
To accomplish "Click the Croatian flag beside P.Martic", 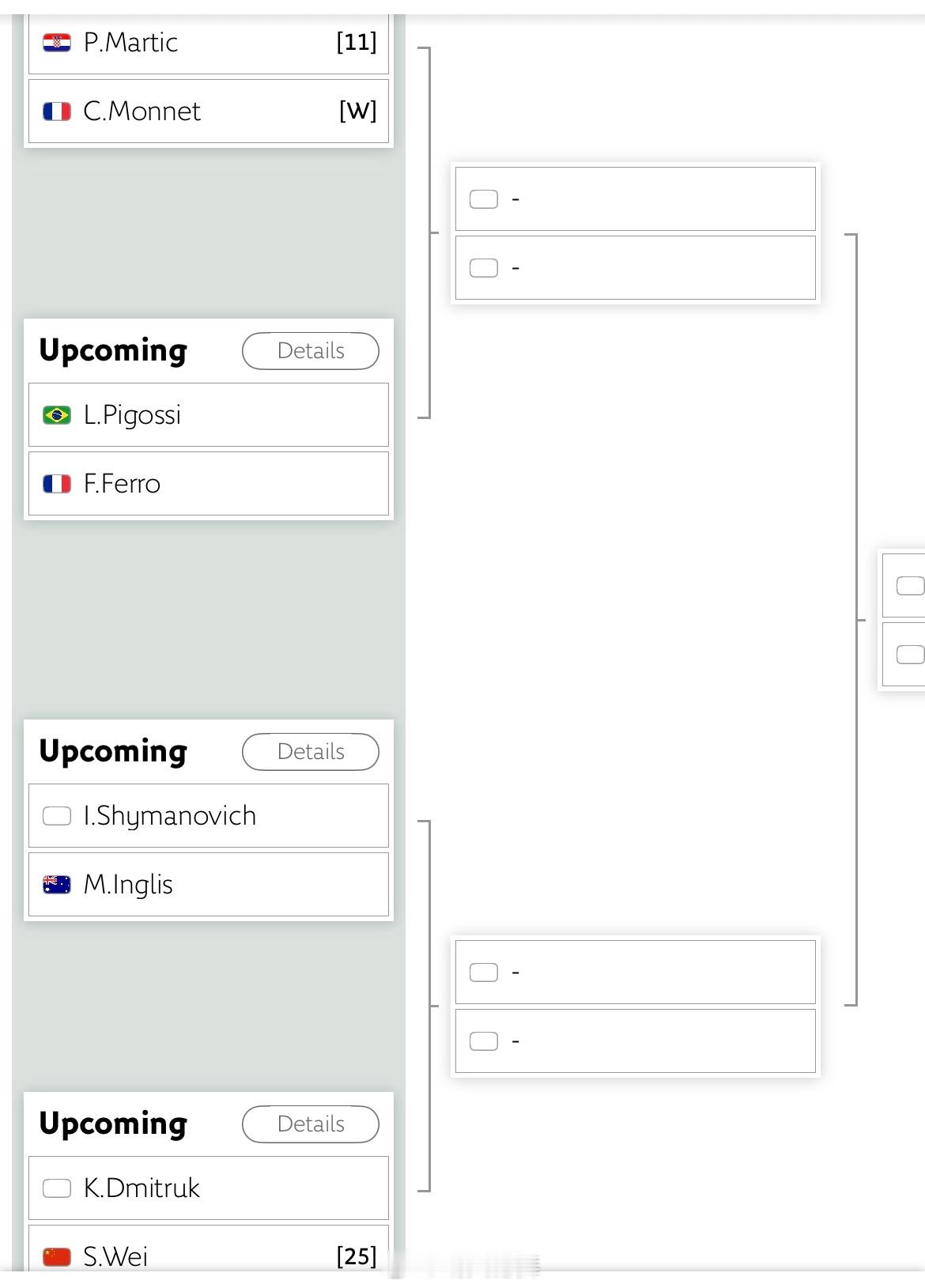I will pos(57,43).
